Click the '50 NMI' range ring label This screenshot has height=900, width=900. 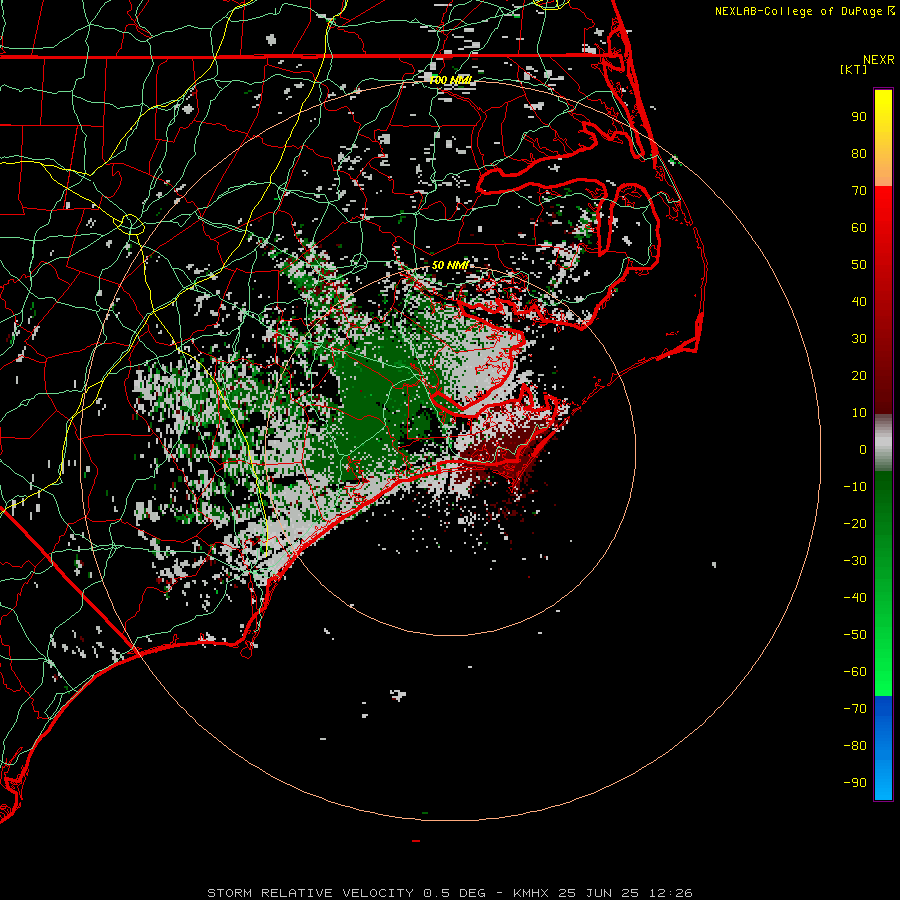[x=450, y=265]
